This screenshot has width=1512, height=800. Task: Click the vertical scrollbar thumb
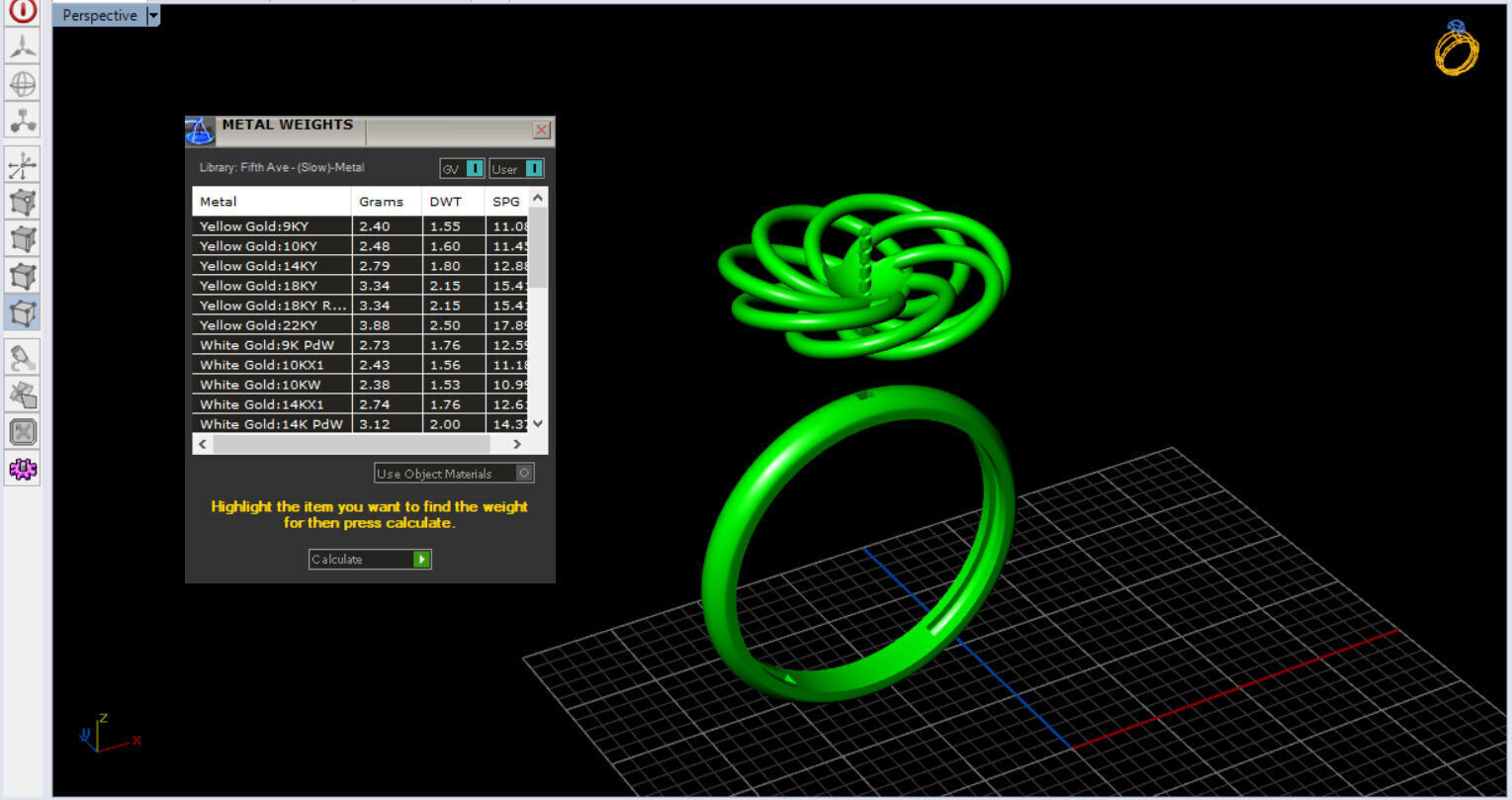[x=538, y=247]
